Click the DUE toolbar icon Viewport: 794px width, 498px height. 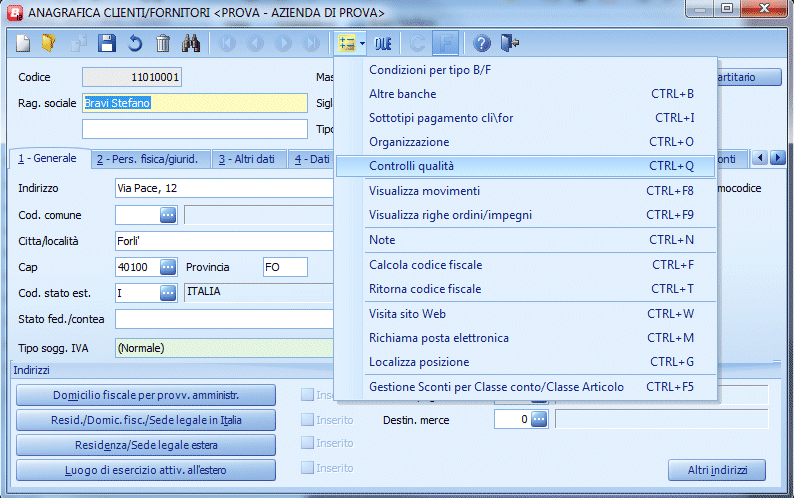click(383, 44)
